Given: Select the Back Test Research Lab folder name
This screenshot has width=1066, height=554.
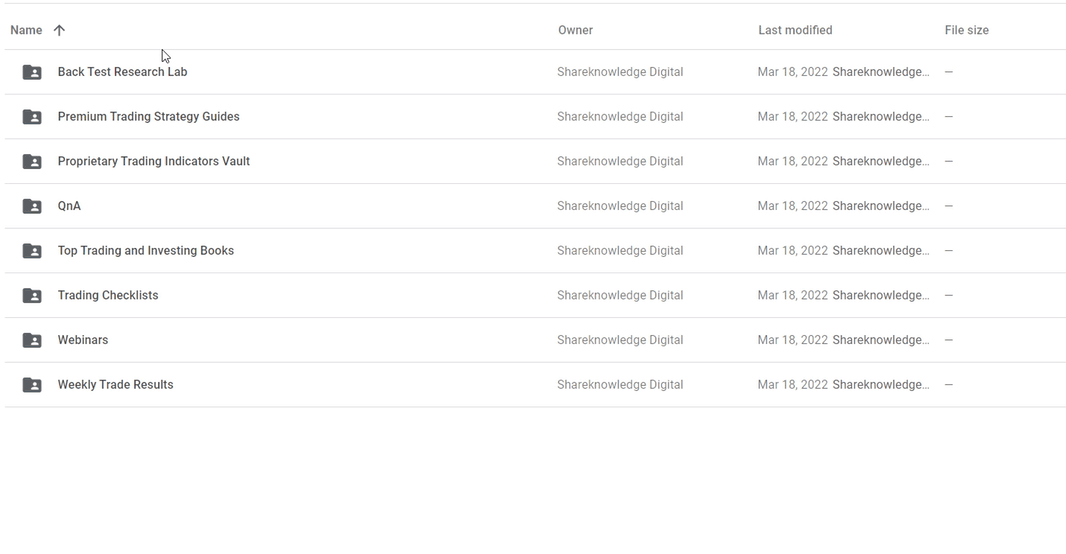Looking at the screenshot, I should (x=122, y=71).
